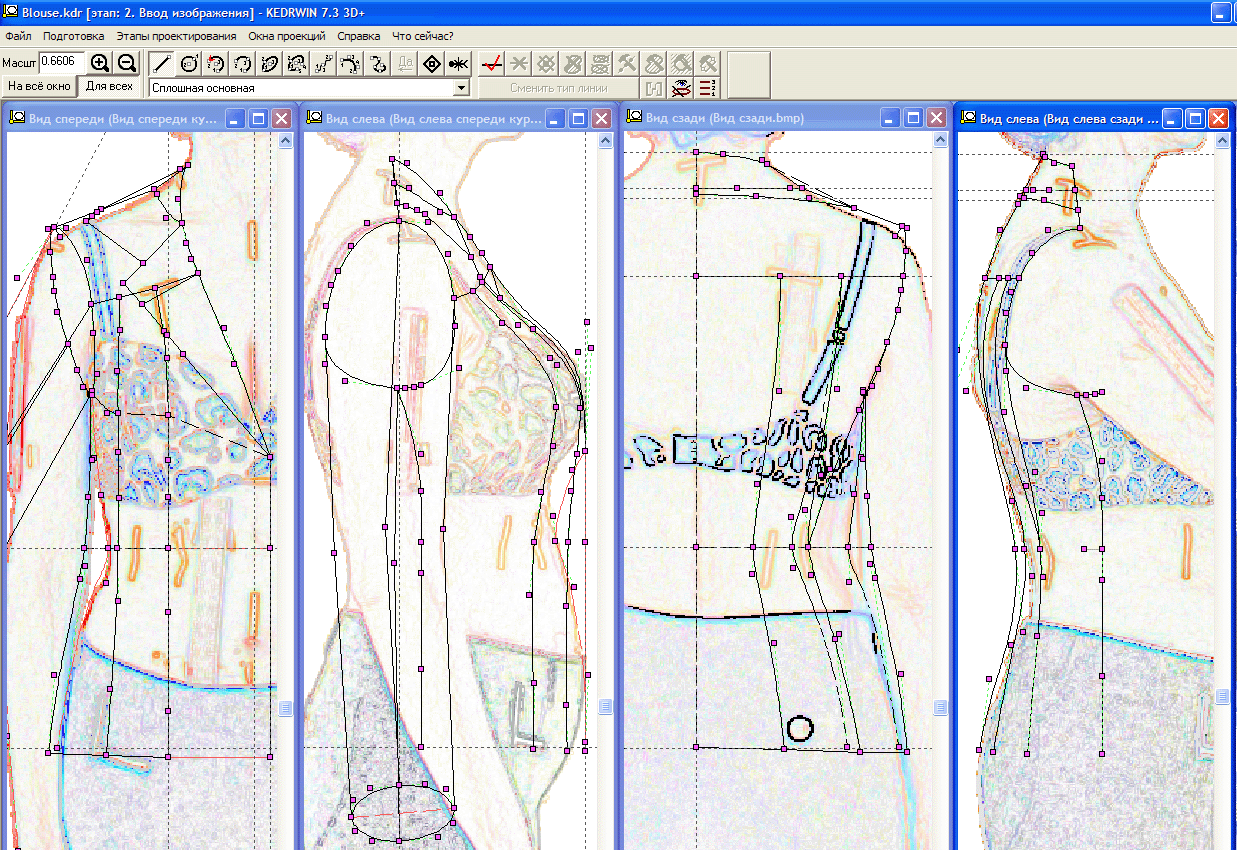Click the 'На всё окно' button
Screen dimensions: 1237x850
(x=39, y=87)
